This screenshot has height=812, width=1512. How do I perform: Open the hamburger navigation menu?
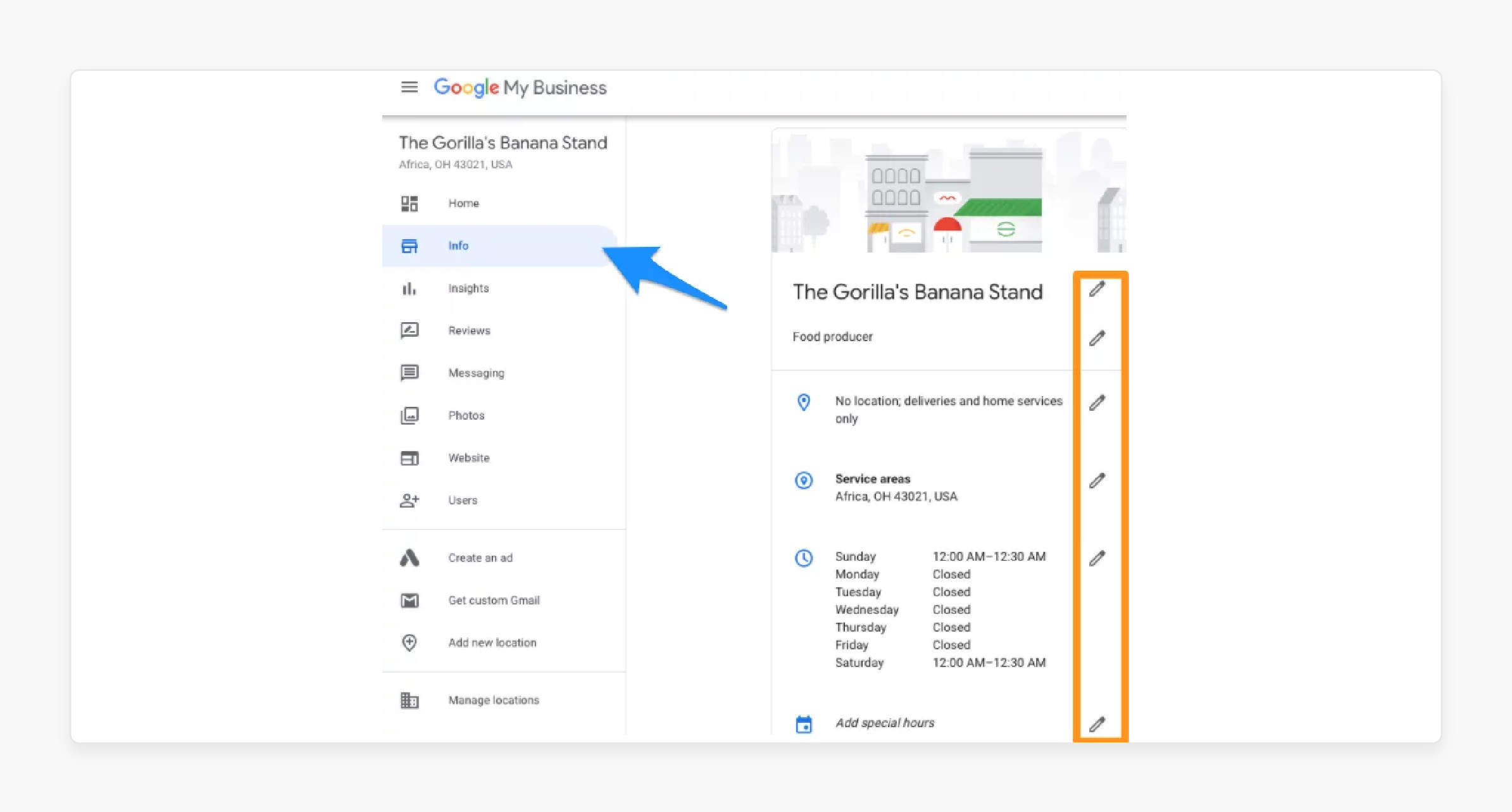(409, 87)
